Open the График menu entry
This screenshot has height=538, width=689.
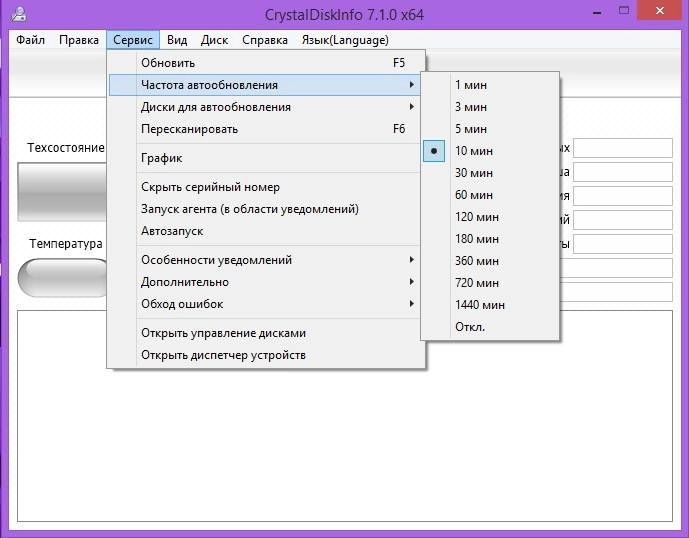[265, 158]
